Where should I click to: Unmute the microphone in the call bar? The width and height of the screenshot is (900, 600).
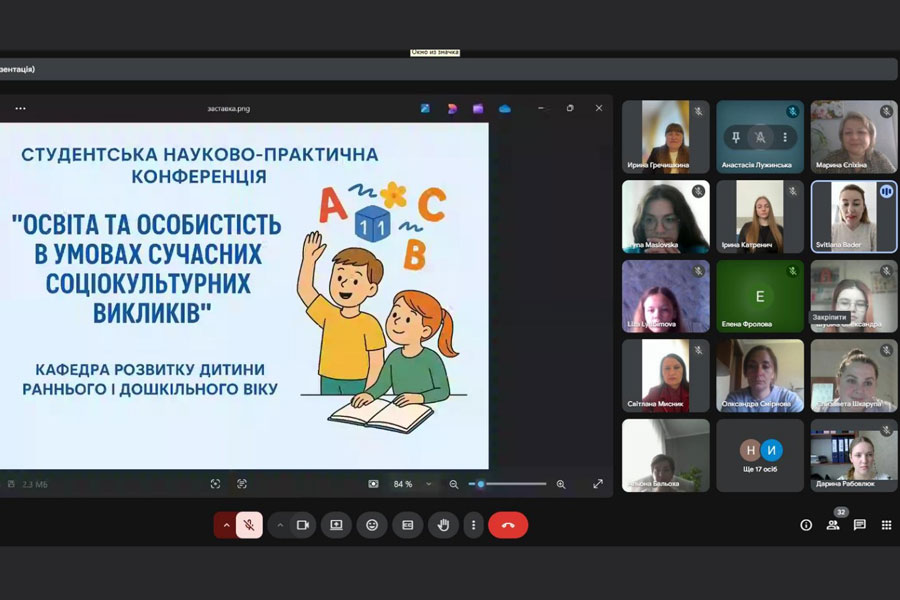point(249,525)
